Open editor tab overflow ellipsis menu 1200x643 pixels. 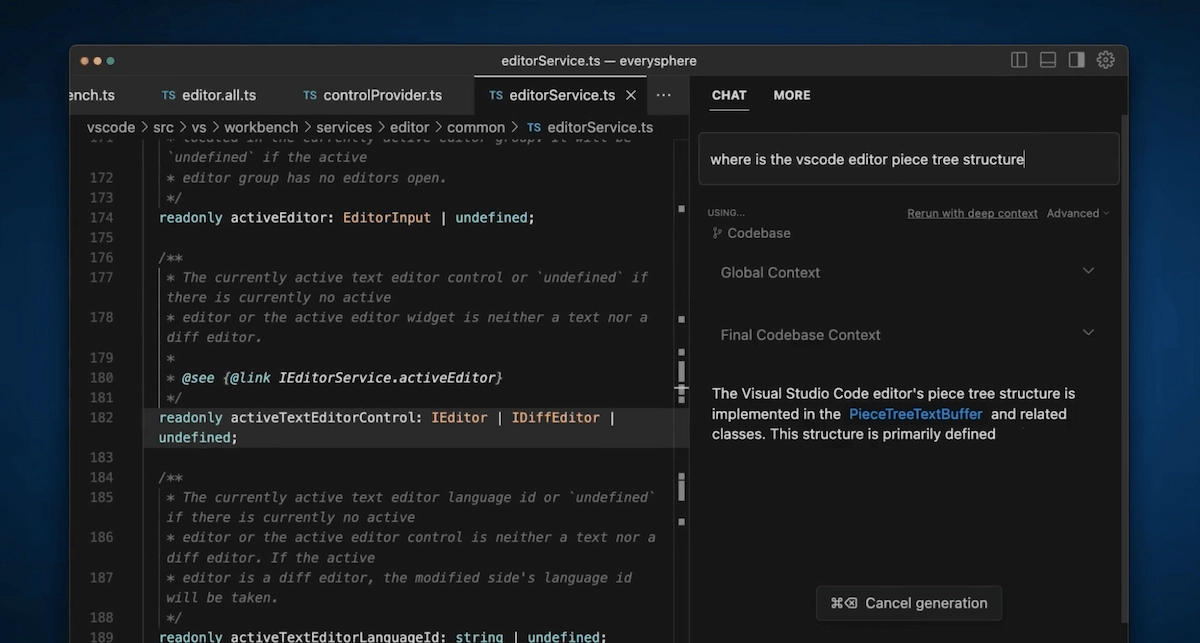click(663, 95)
